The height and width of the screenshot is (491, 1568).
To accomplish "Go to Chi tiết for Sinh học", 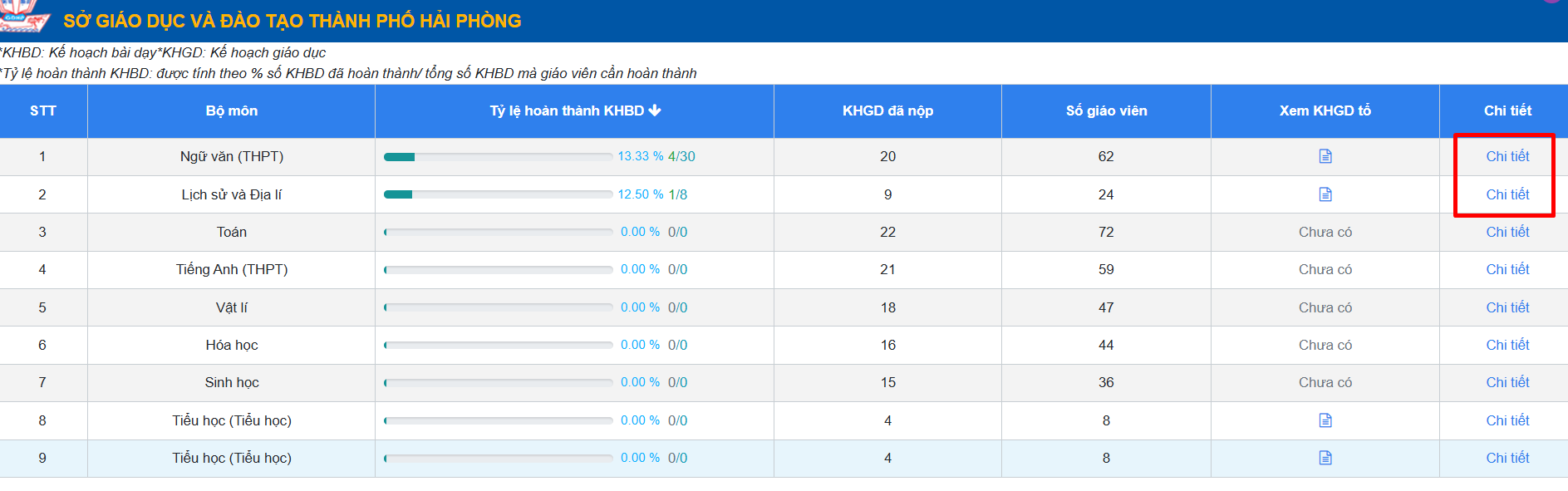I will (x=1507, y=382).
